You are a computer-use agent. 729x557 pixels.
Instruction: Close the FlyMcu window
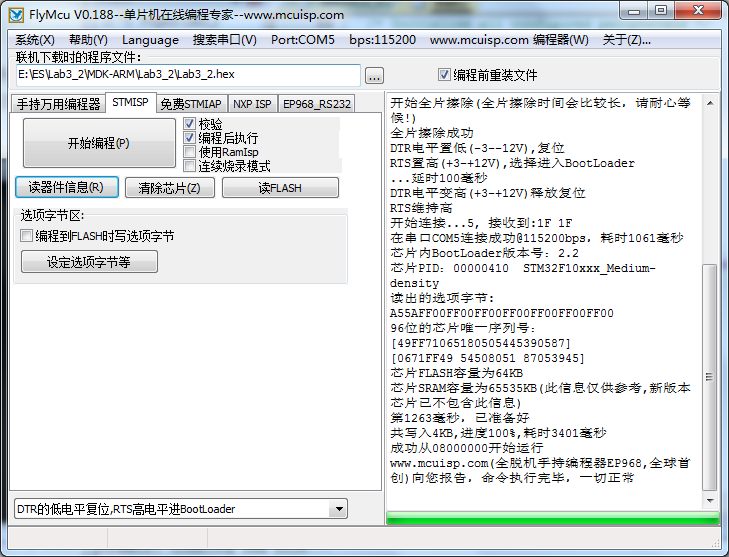click(698, 11)
